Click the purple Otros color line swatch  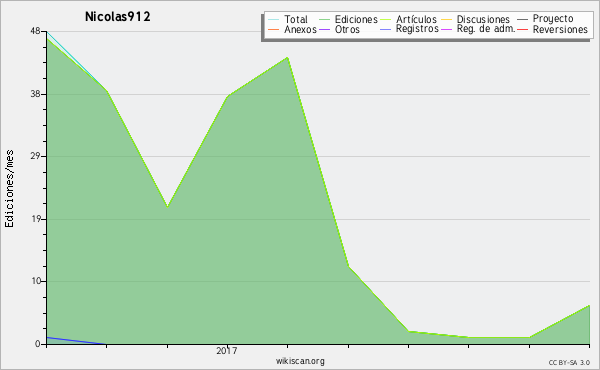tap(324, 29)
